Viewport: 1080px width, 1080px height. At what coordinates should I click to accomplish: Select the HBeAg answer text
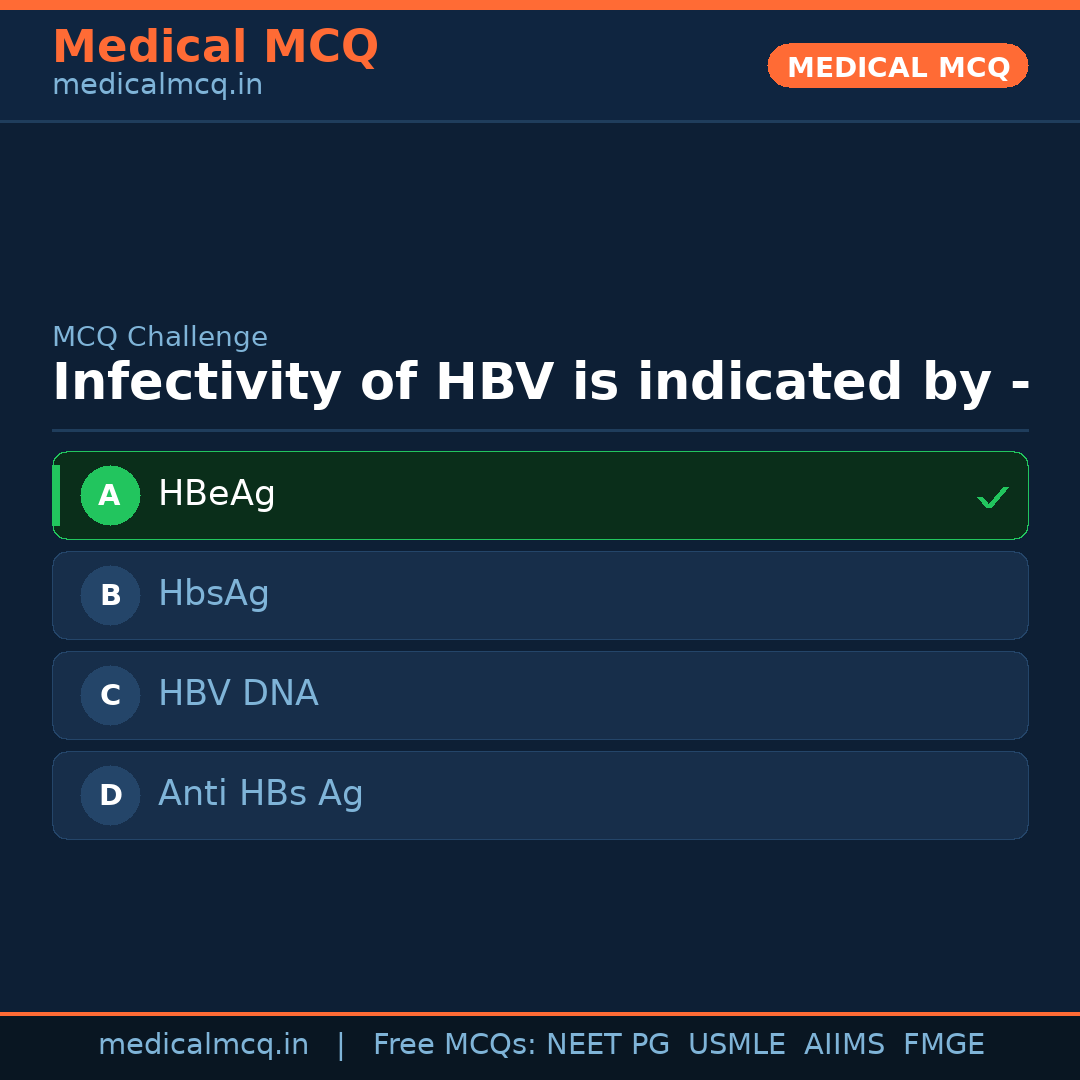216,494
